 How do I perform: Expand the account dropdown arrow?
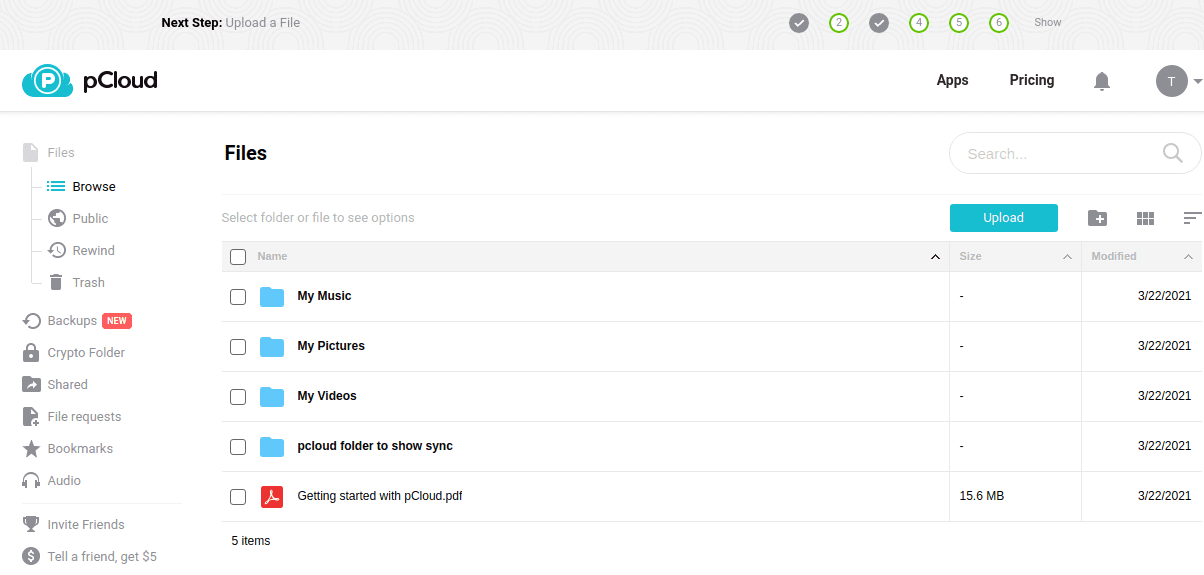[x=1197, y=81]
